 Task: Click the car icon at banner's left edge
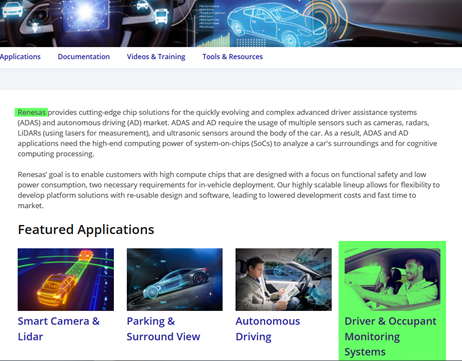coord(12,9)
